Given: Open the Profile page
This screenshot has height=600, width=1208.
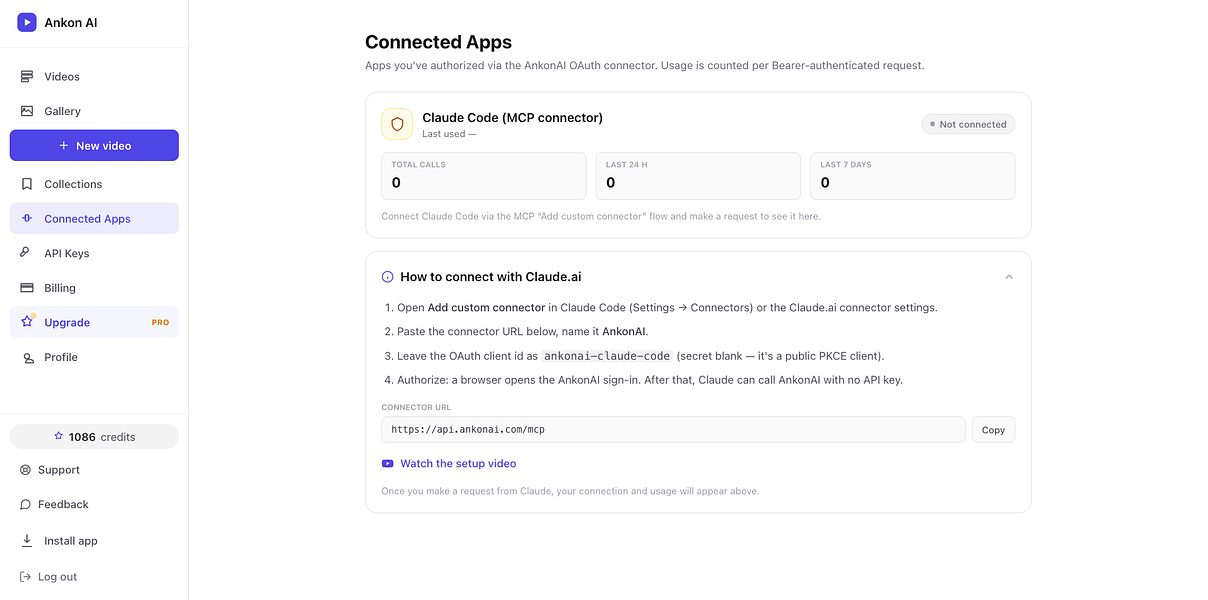Looking at the screenshot, I should tap(94, 357).
